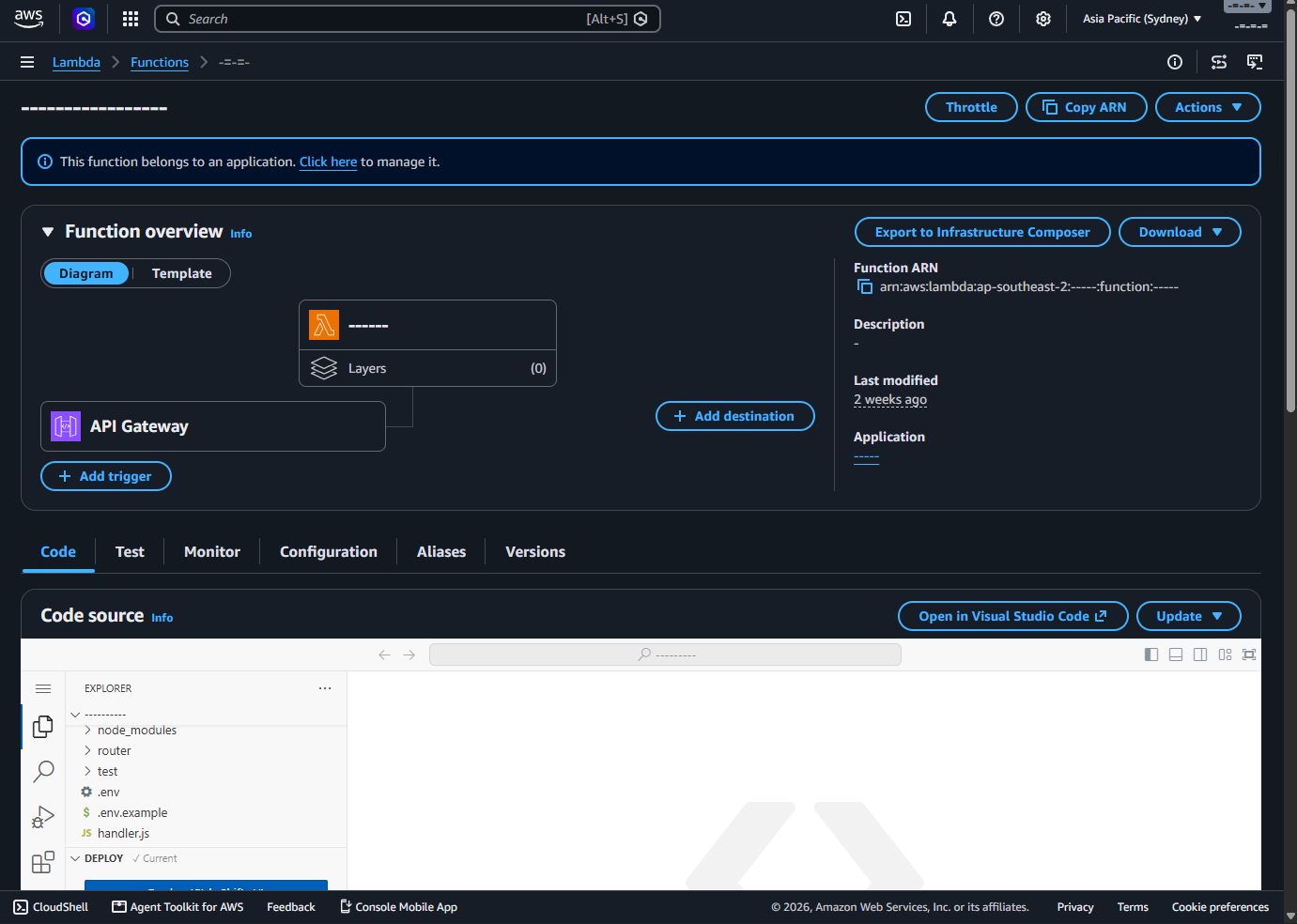Screen dimensions: 1297x924
Task: Select the Layers stack icon
Action: (x=324, y=368)
